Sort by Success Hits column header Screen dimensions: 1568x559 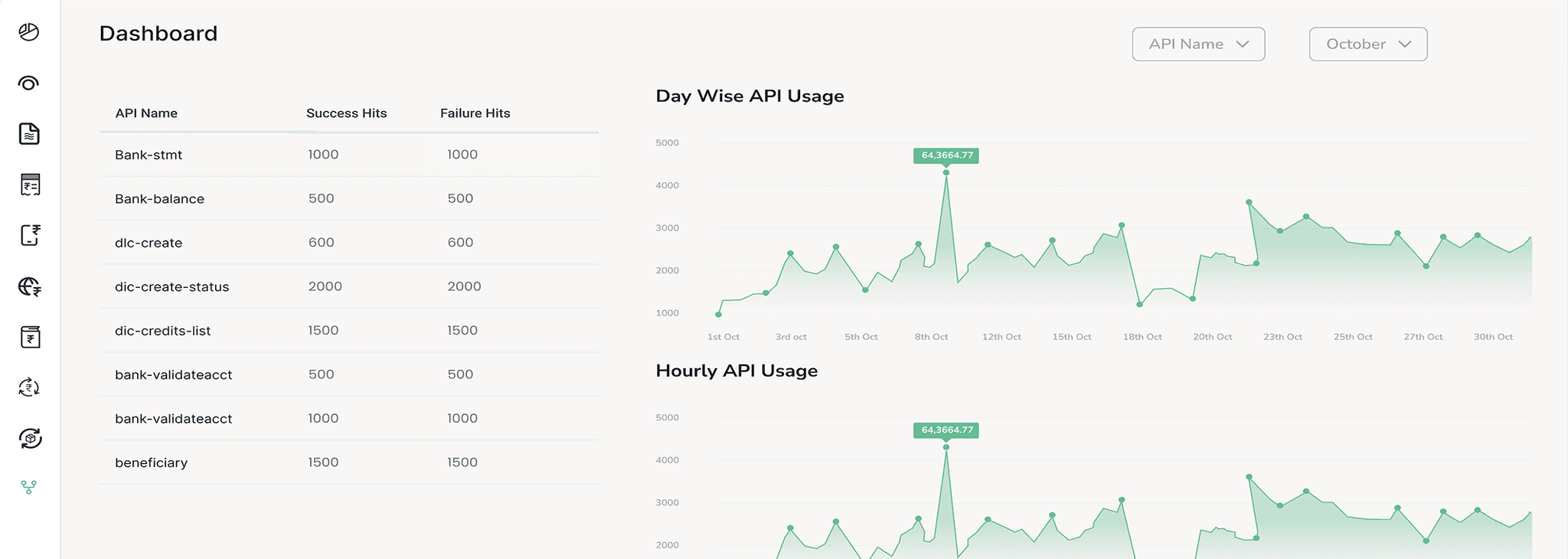(x=346, y=113)
